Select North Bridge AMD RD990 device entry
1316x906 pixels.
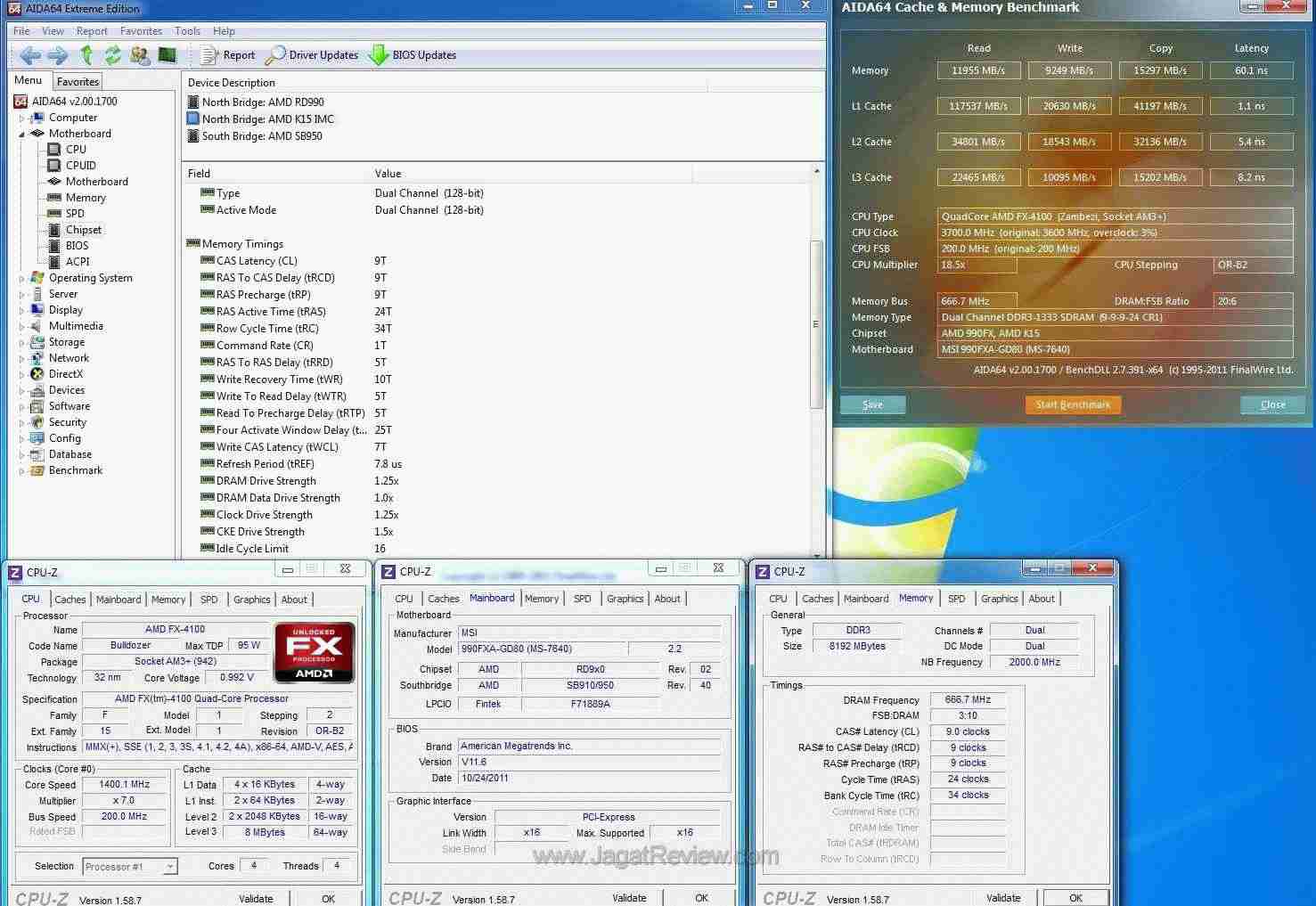coord(262,102)
